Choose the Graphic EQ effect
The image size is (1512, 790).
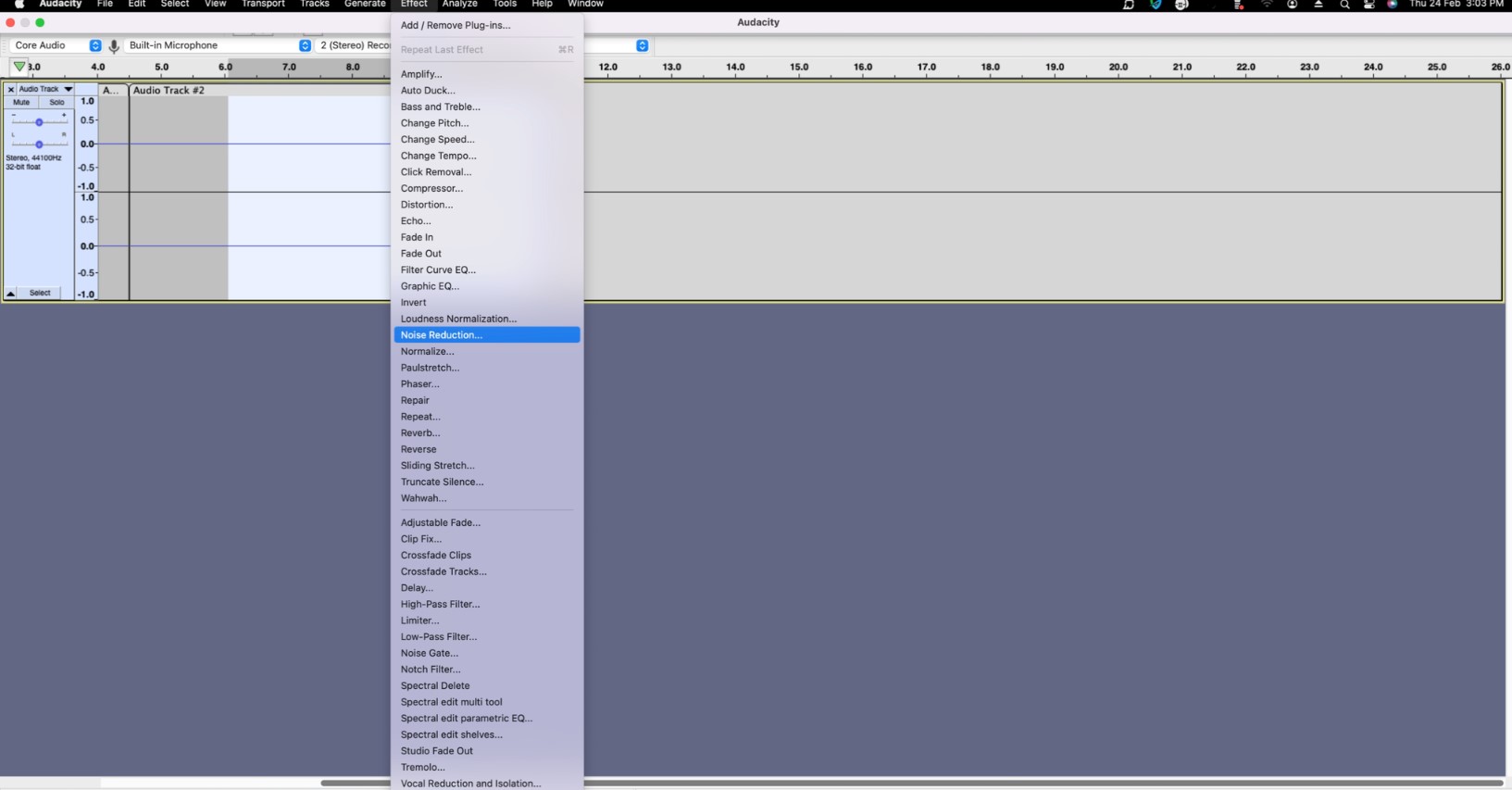click(487, 286)
